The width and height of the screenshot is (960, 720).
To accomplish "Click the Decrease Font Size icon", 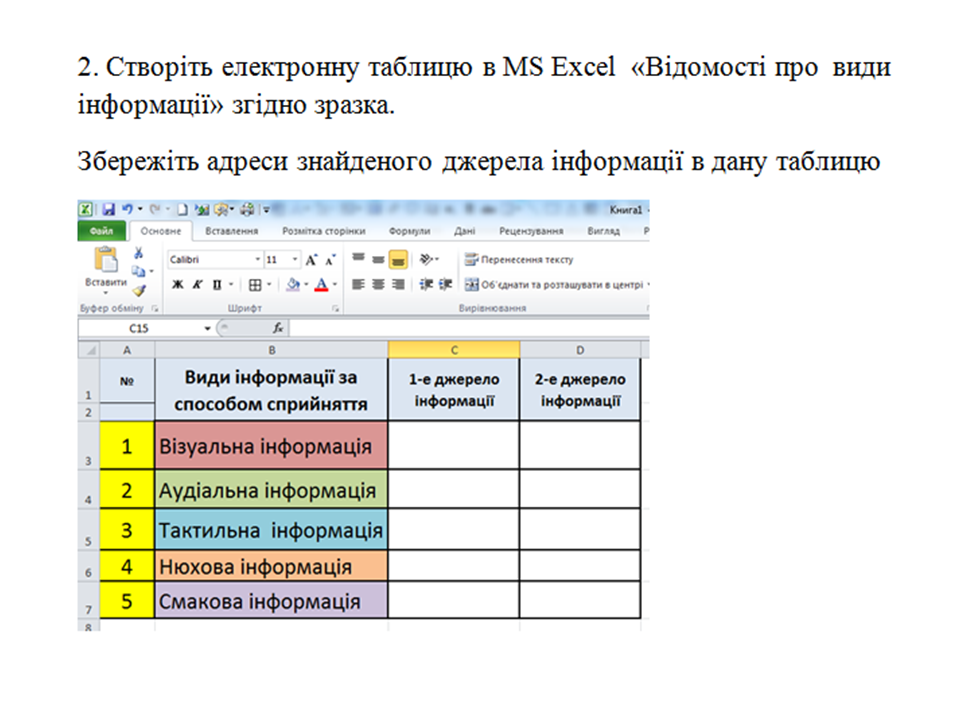I will click(331, 260).
